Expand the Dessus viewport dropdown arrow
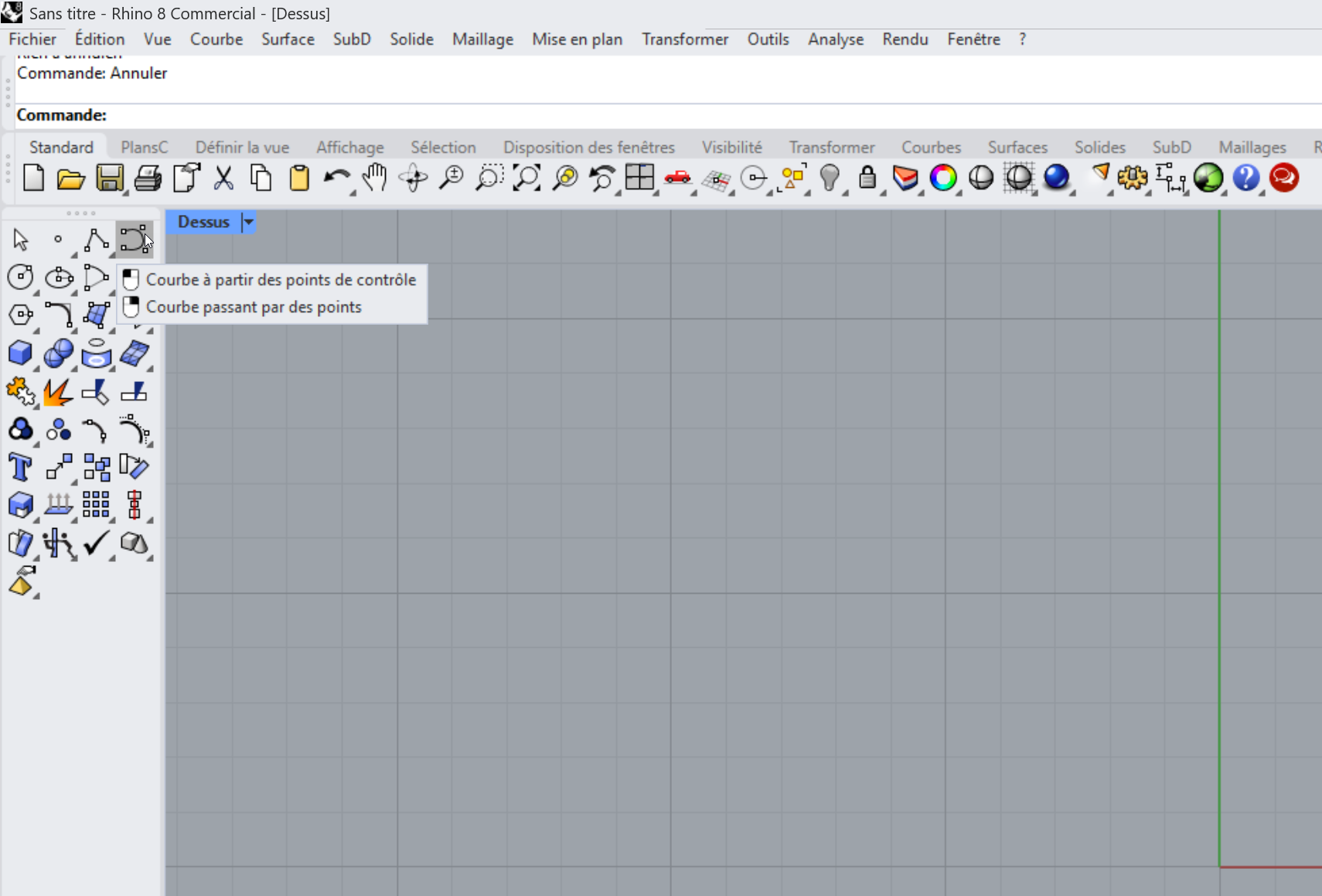This screenshot has width=1322, height=896. (248, 223)
